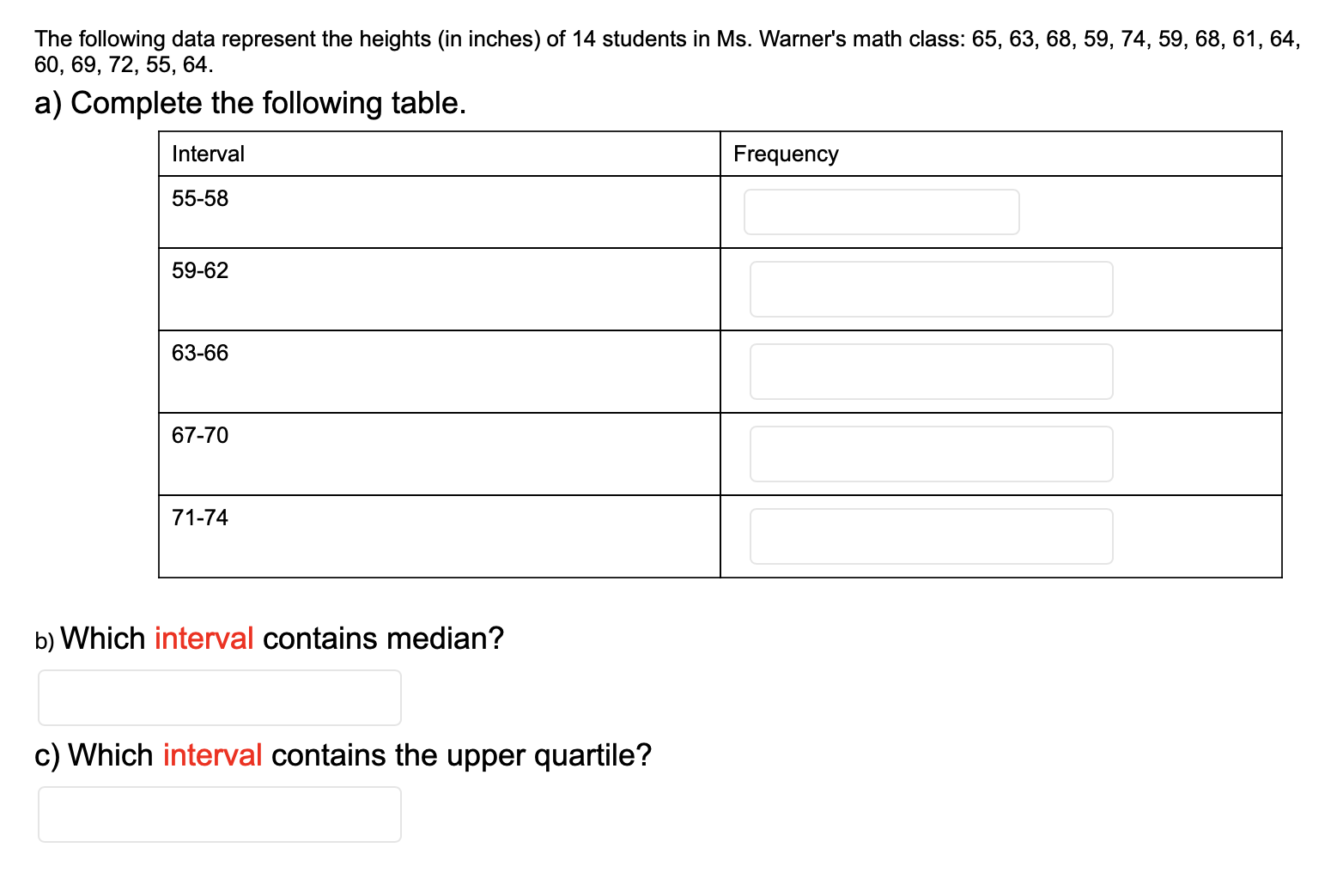
Task: Focus the upper quartile answer field
Action: click(x=219, y=814)
